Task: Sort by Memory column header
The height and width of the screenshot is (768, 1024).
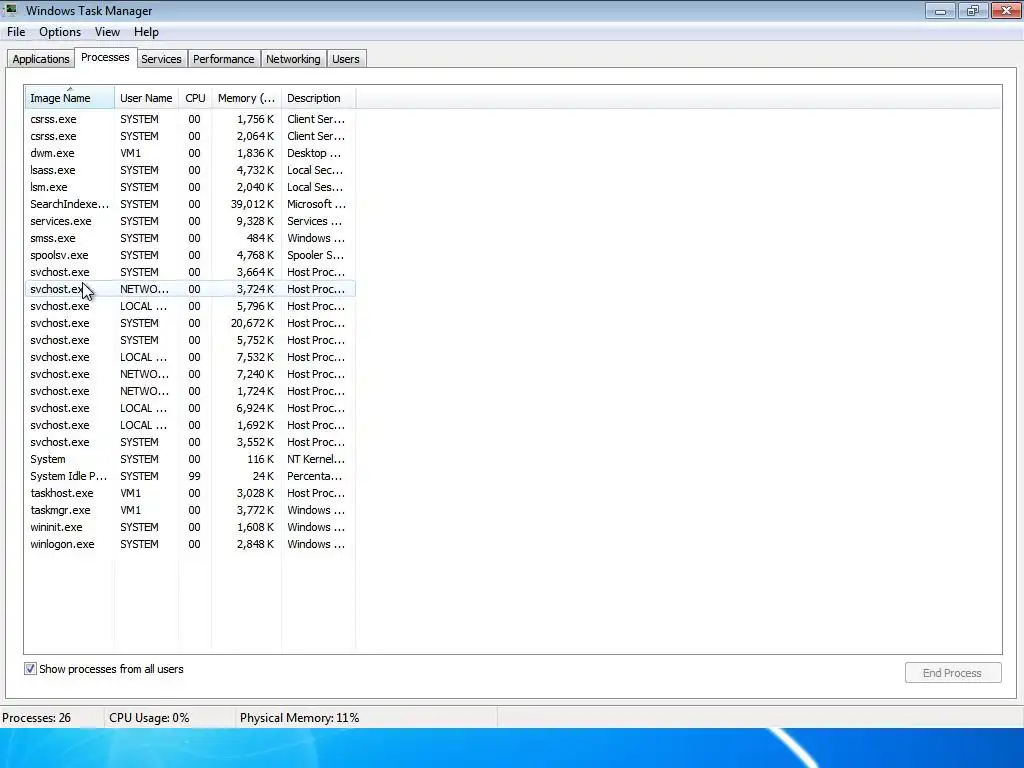Action: pos(246,98)
